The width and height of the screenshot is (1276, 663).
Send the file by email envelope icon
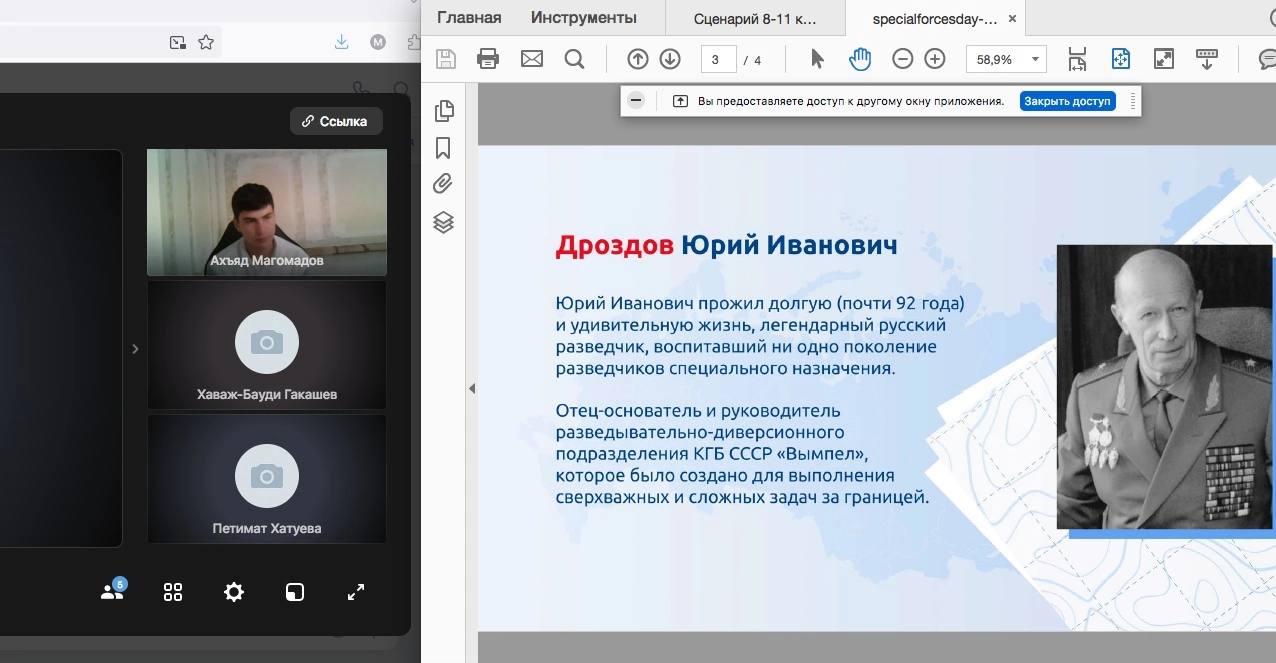pyautogui.click(x=532, y=59)
